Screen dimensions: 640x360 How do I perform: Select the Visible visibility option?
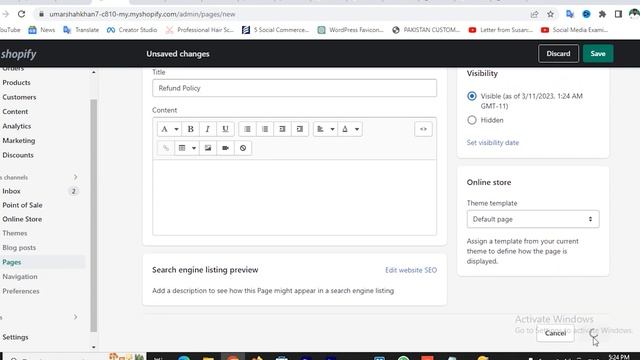[x=472, y=96]
